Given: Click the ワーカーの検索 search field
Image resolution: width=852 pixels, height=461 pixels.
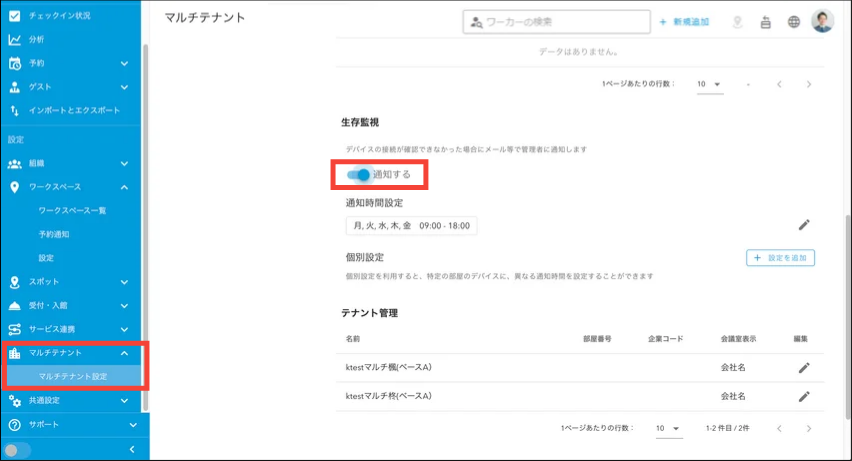Looking at the screenshot, I should 555,21.
